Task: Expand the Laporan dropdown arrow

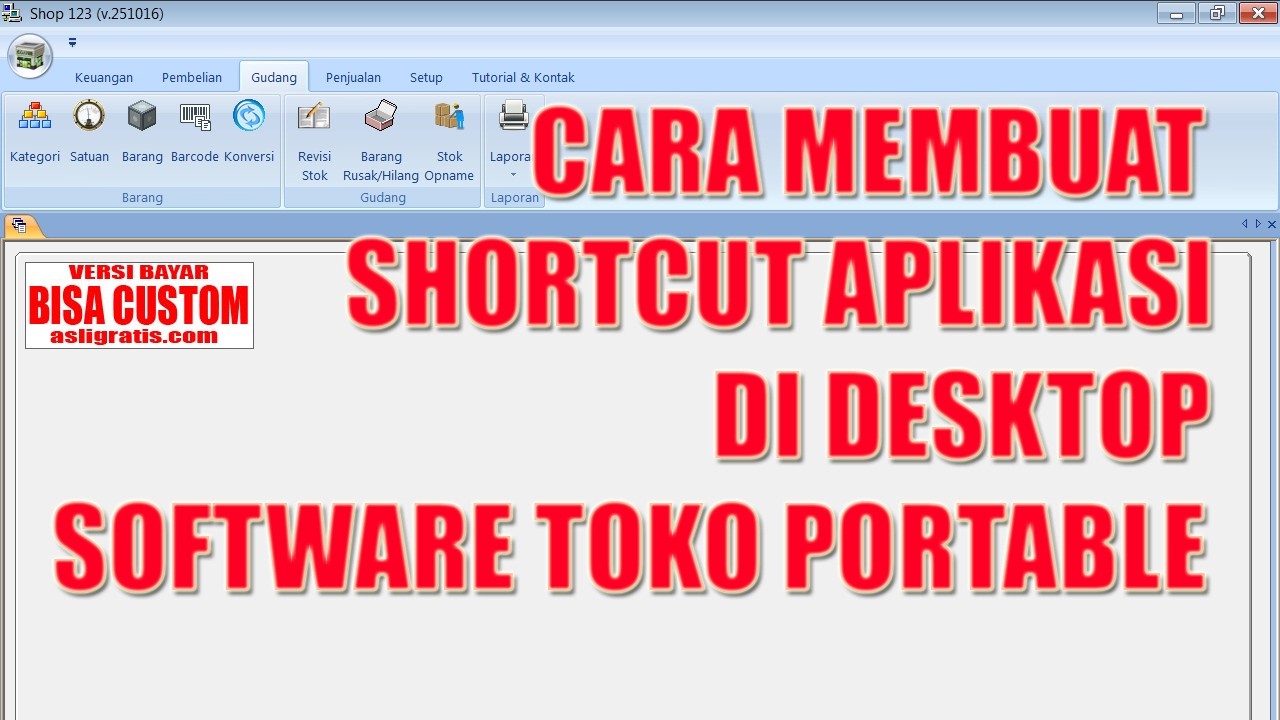Action: (x=514, y=175)
